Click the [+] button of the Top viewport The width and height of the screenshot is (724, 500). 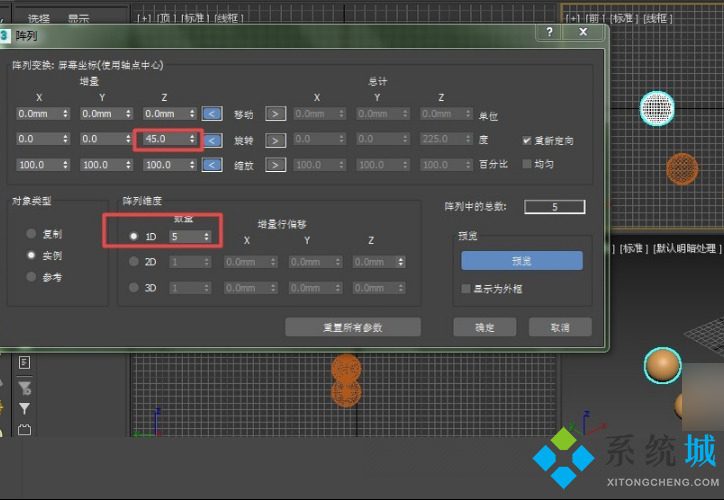(x=145, y=18)
